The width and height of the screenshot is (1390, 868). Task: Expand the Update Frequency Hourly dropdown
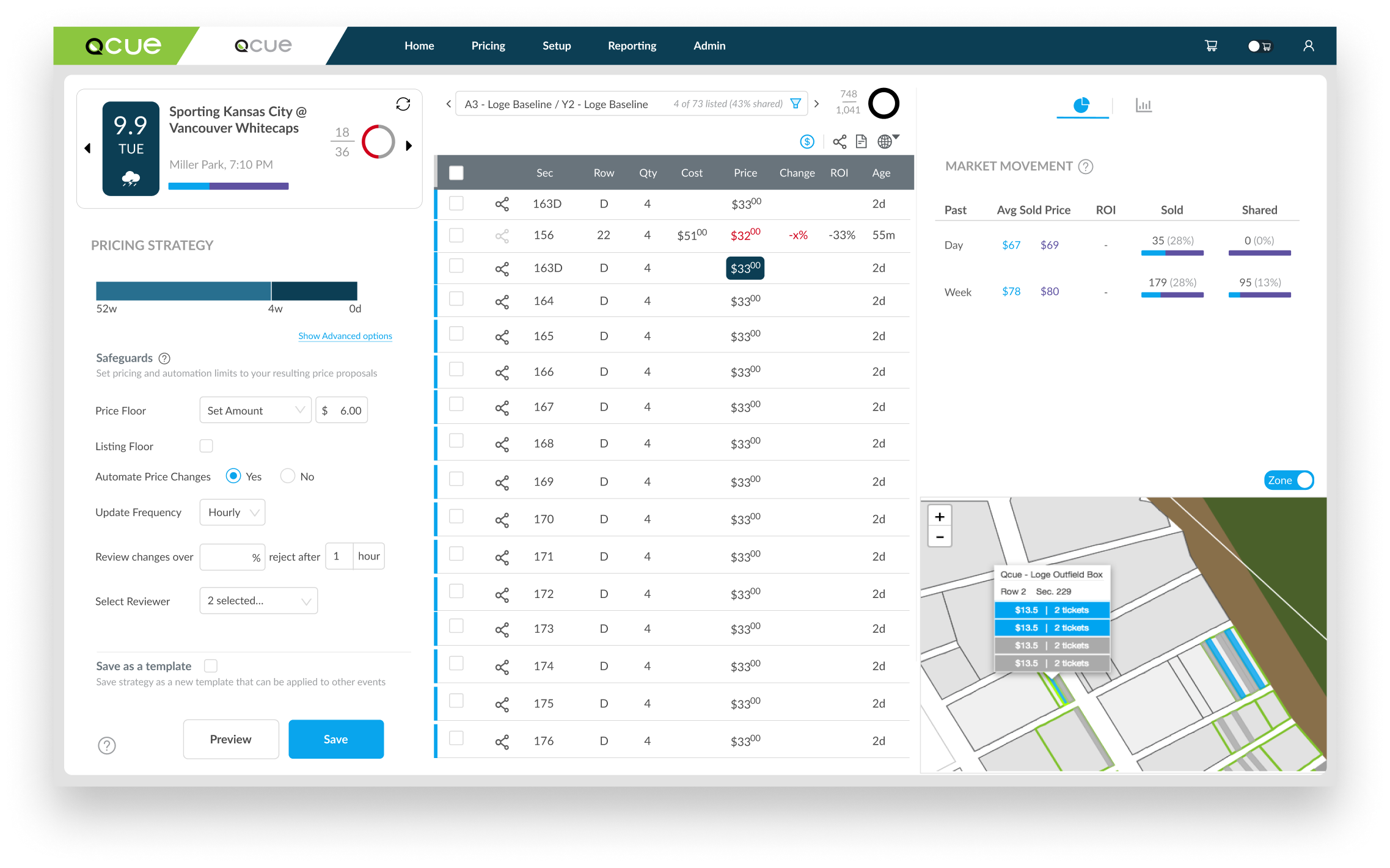232,512
